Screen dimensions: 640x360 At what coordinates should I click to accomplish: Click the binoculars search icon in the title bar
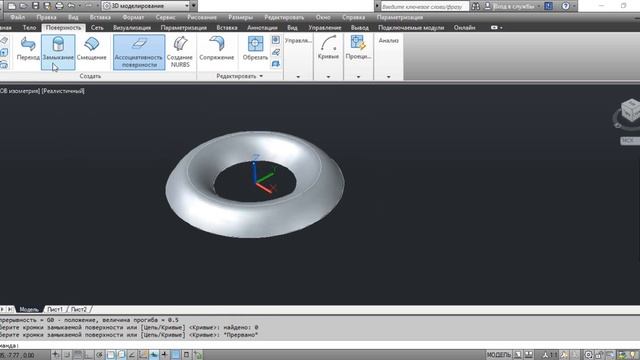click(476, 6)
